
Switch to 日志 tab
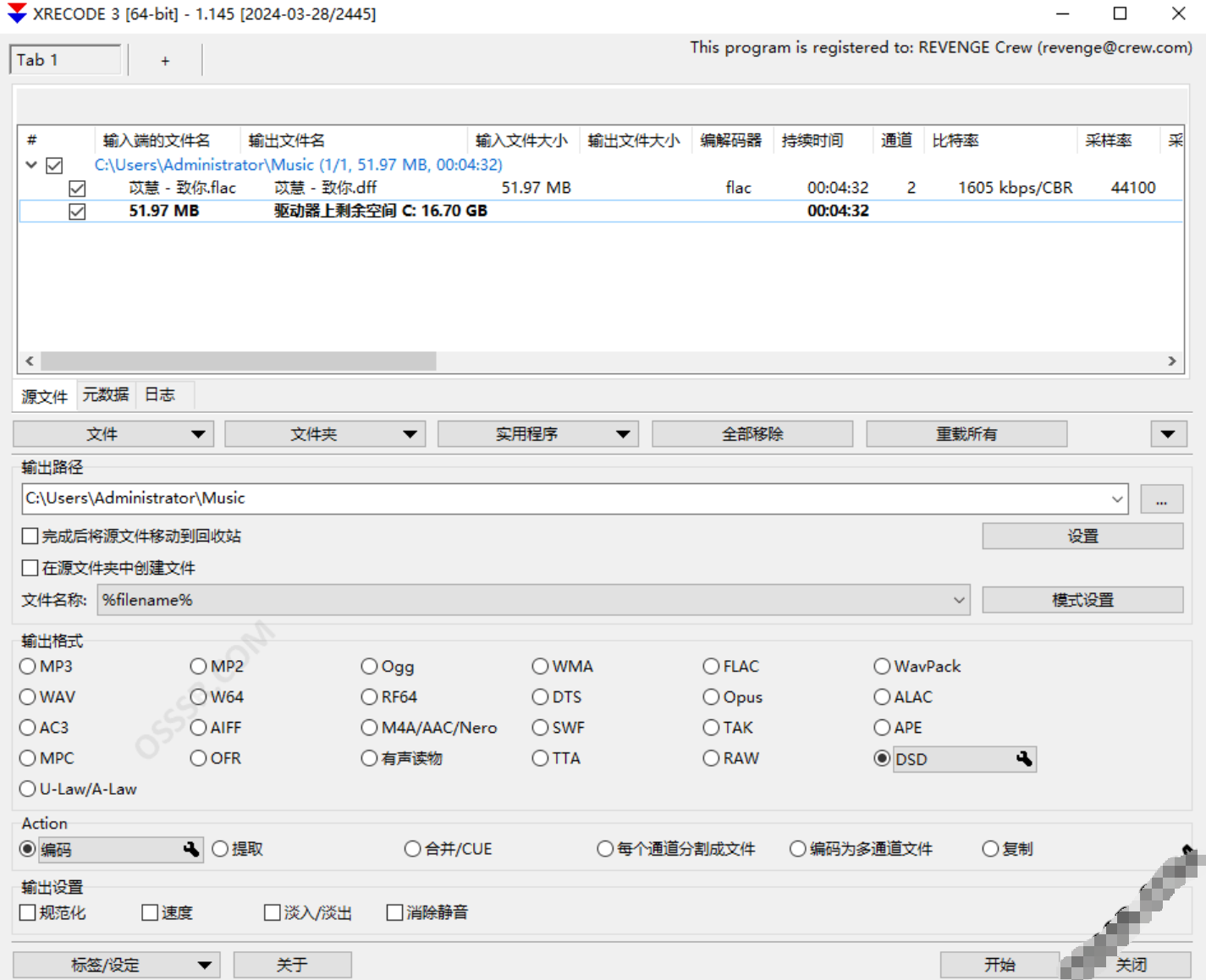[x=160, y=394]
